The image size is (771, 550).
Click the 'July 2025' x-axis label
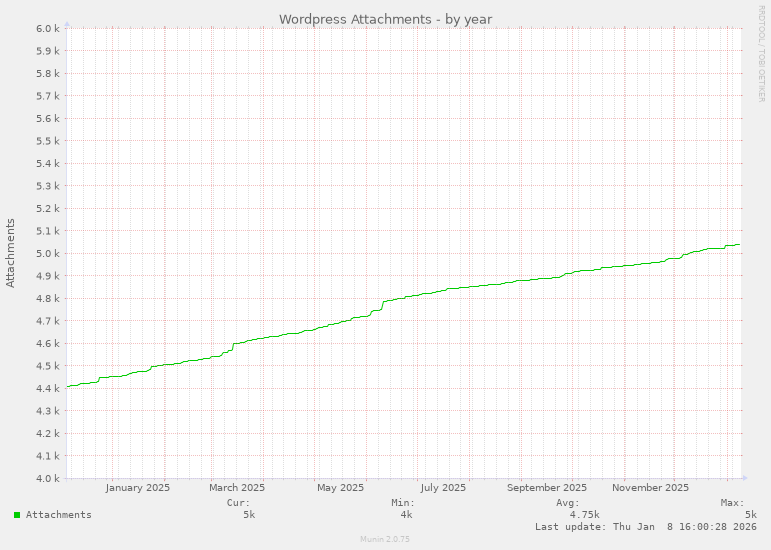pos(443,488)
